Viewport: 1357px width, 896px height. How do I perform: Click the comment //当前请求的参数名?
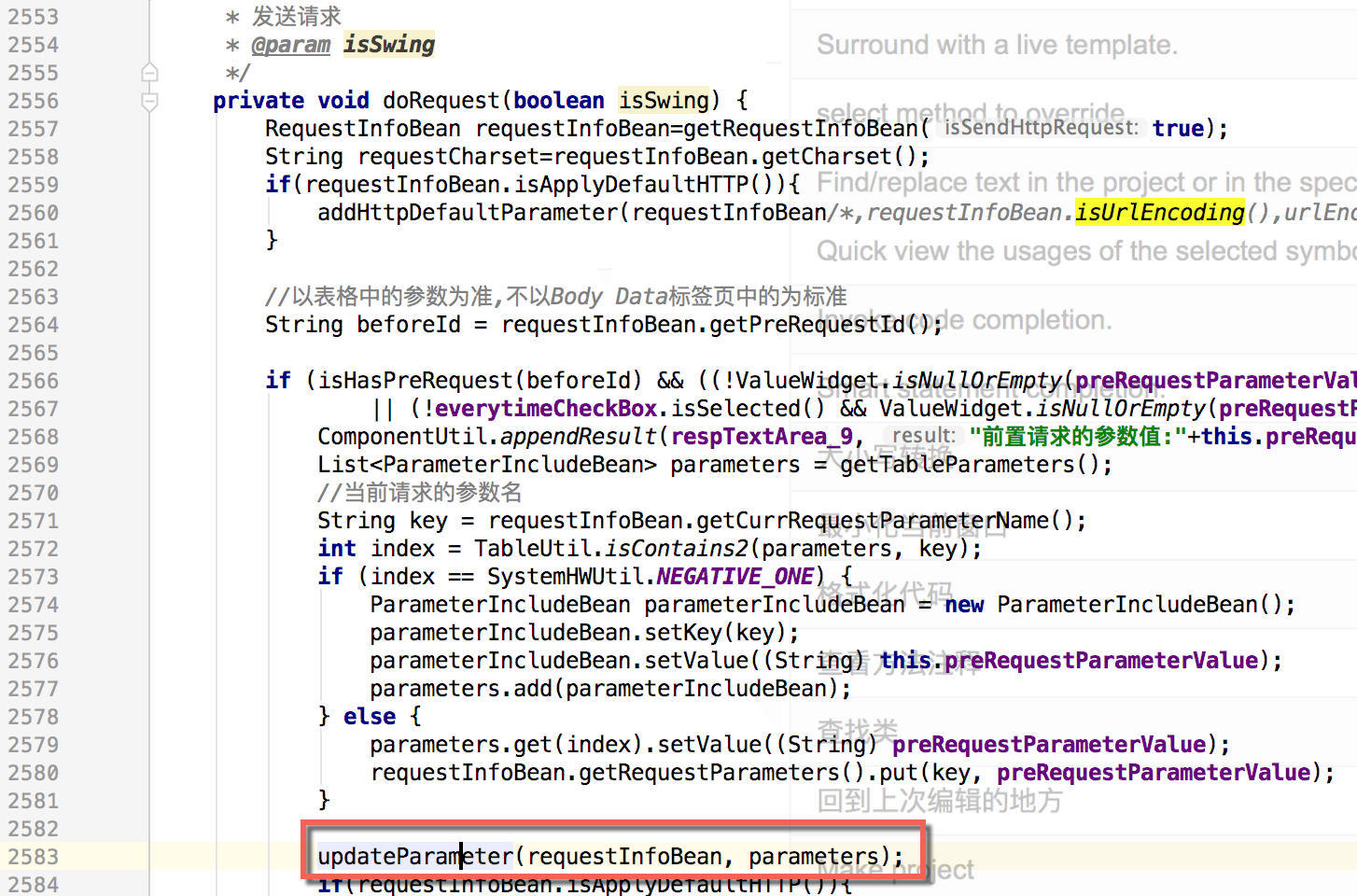tap(420, 493)
